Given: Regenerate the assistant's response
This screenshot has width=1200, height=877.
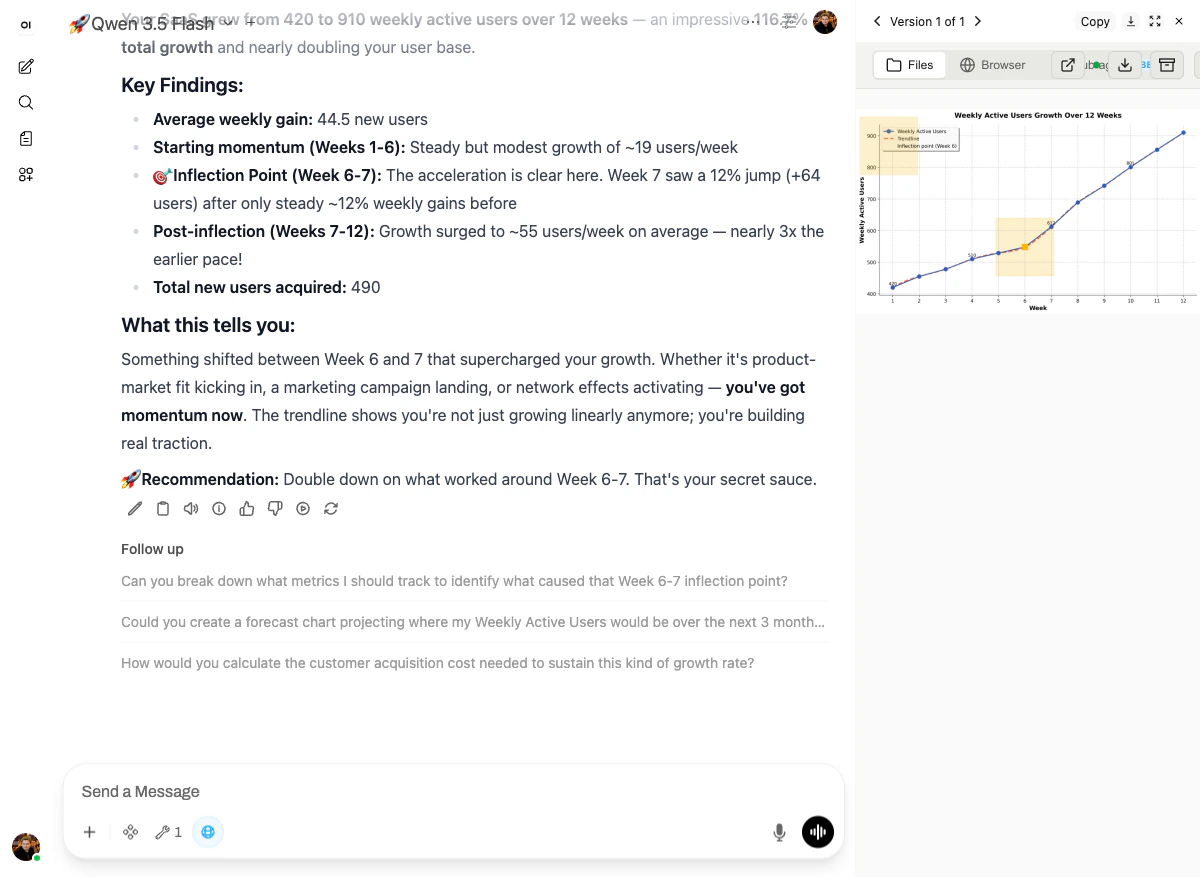Looking at the screenshot, I should tap(331, 508).
